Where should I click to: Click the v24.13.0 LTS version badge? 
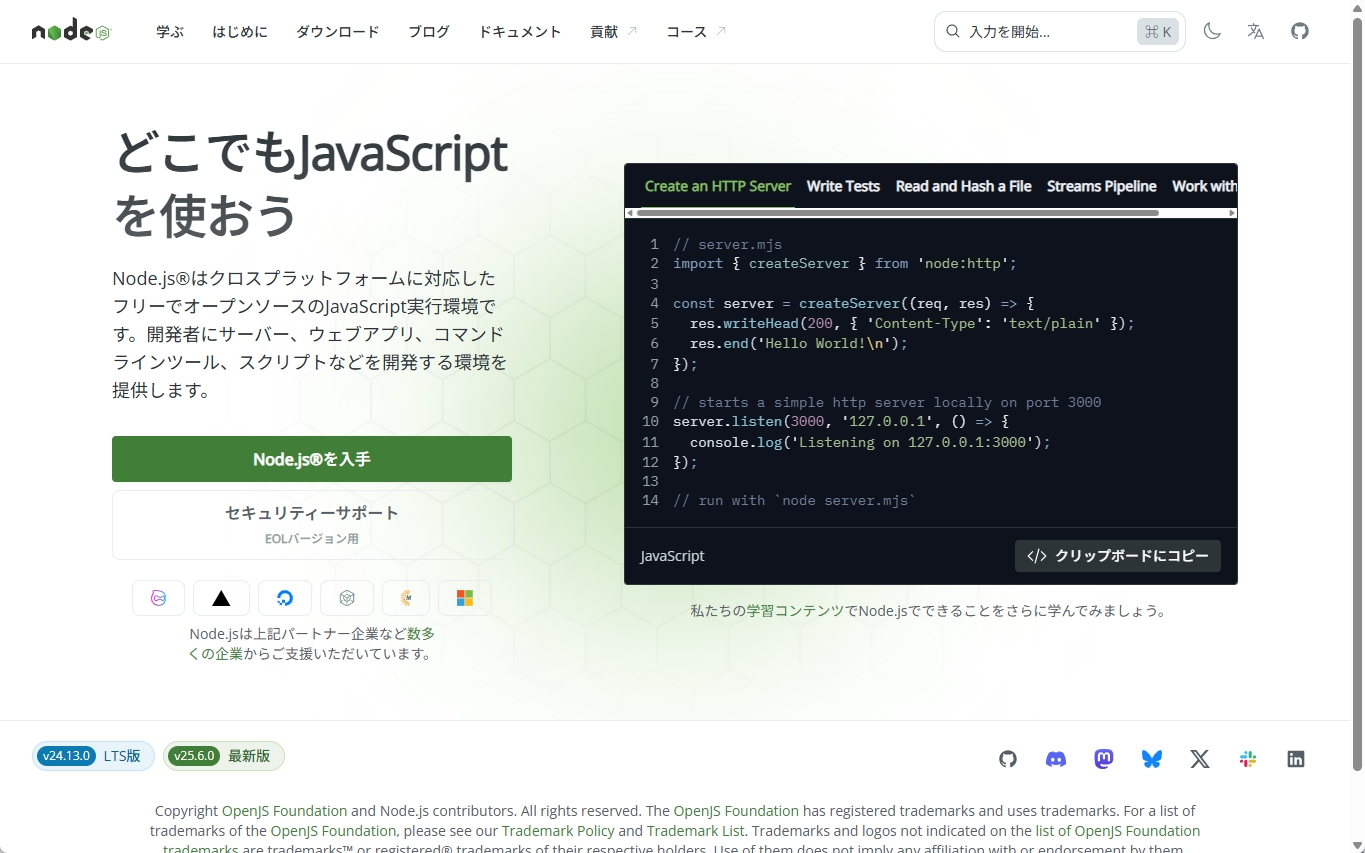pos(93,756)
